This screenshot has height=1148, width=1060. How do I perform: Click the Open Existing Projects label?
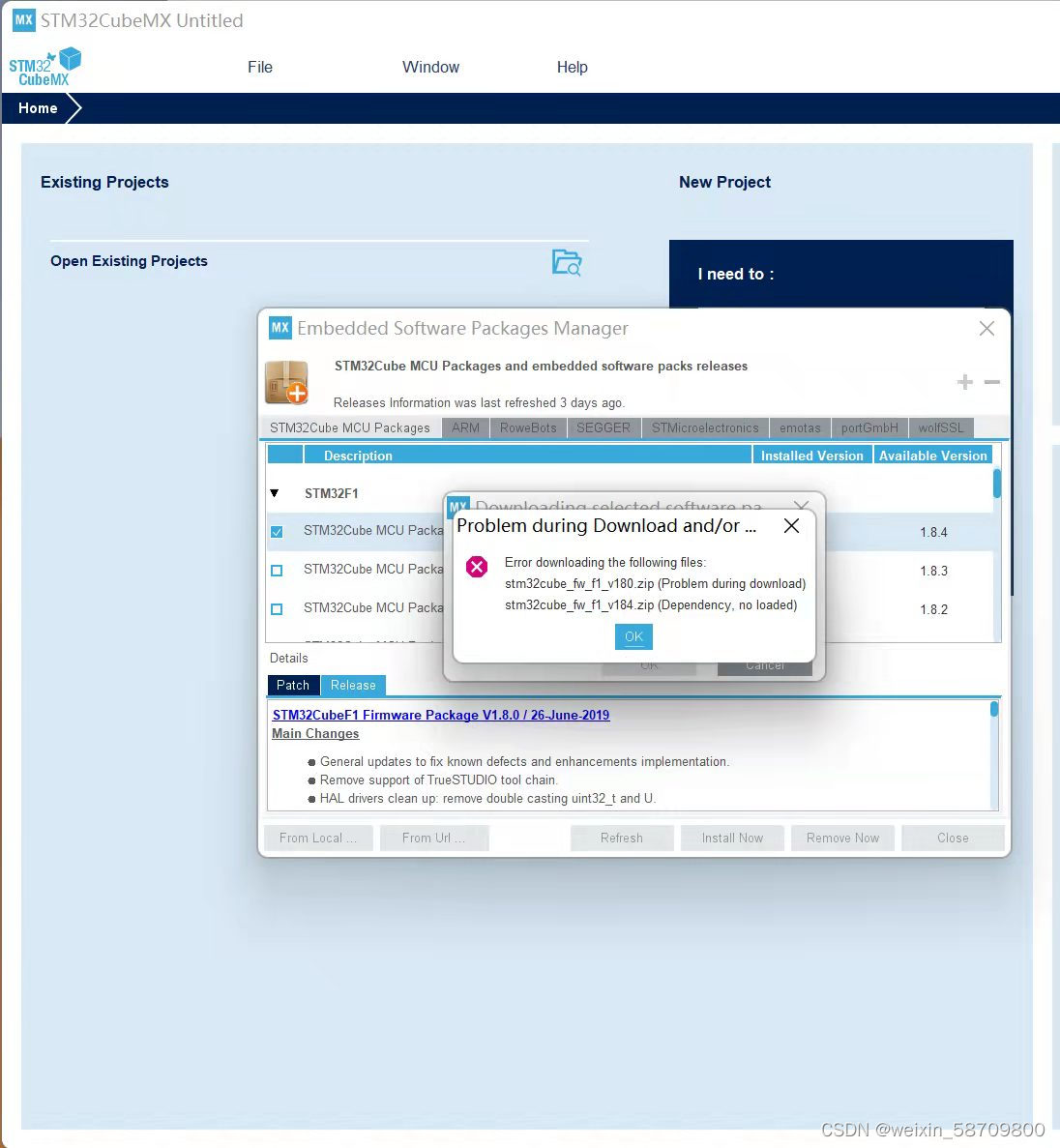129,261
